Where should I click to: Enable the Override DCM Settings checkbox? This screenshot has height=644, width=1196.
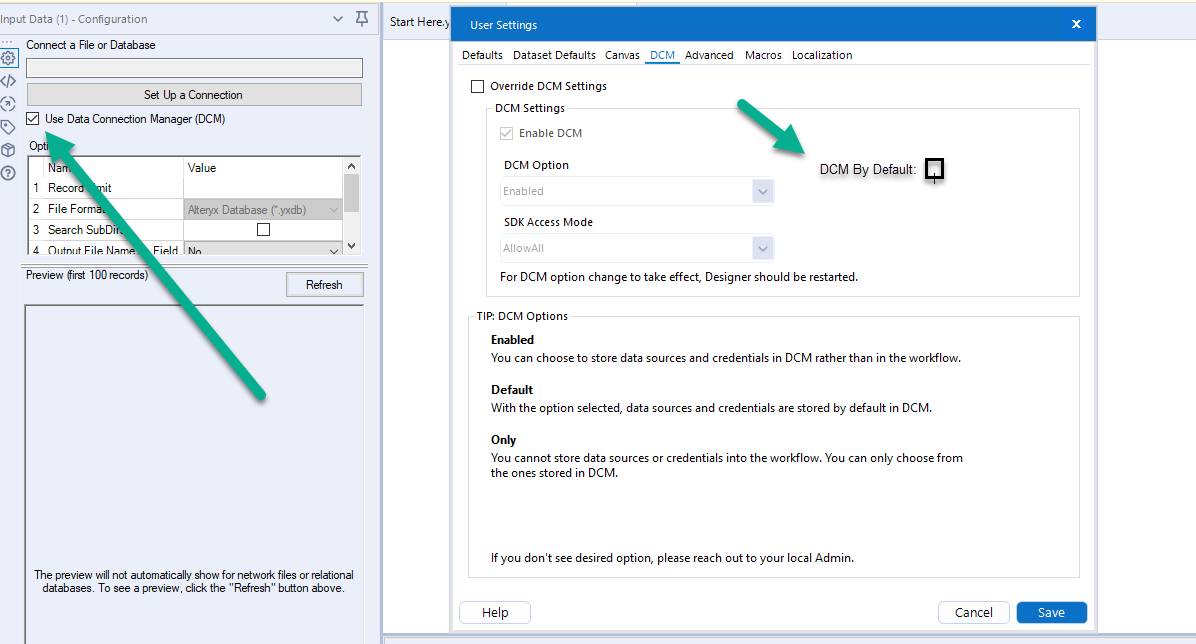click(477, 86)
